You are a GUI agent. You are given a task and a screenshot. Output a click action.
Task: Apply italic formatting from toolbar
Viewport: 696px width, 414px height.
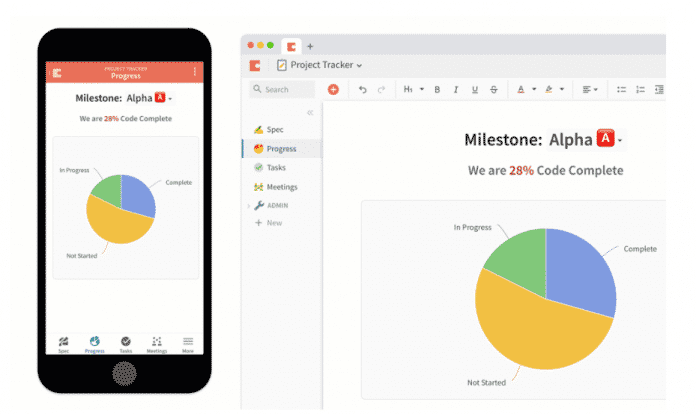[x=455, y=89]
